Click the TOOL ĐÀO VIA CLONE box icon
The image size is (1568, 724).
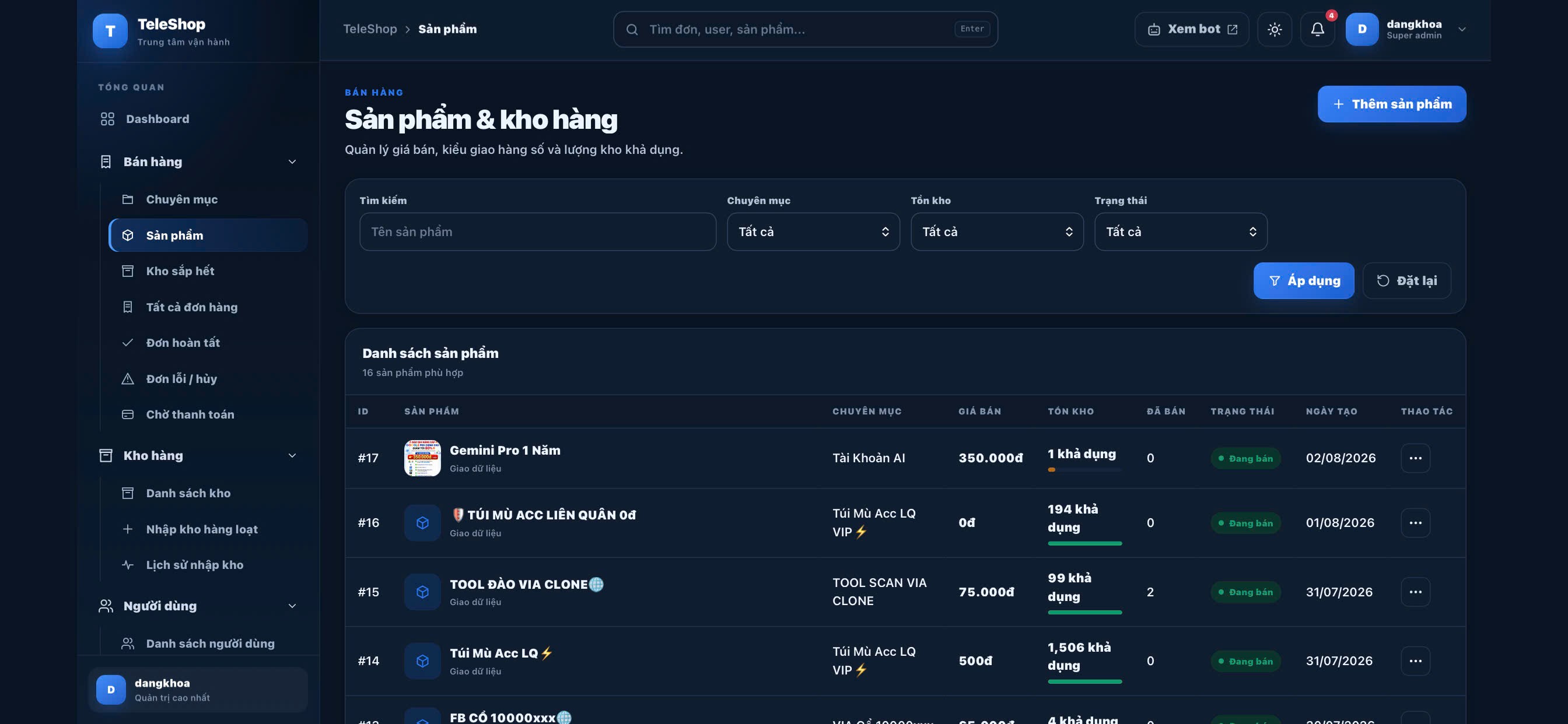422,593
